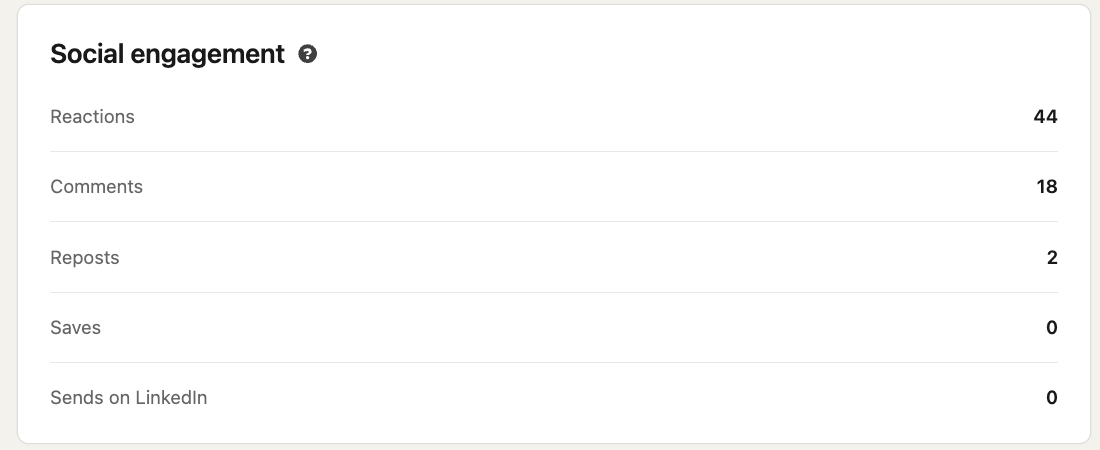Image resolution: width=1100 pixels, height=450 pixels.
Task: Click the divider line between Comments and Reposts
Action: pos(553,222)
